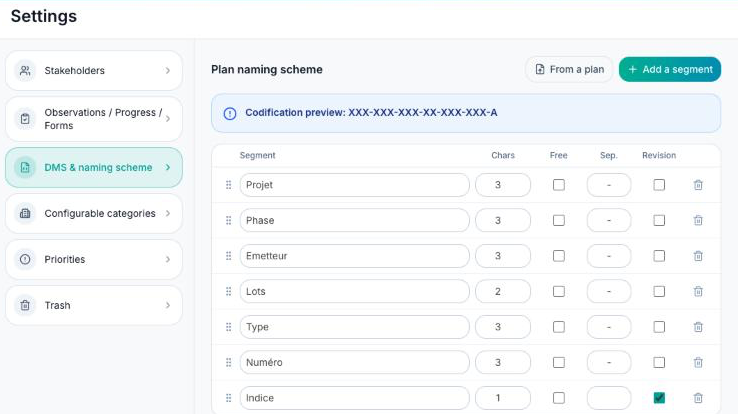This screenshot has width=738, height=414.
Task: Expand the Trash chevron
Action: coord(168,305)
